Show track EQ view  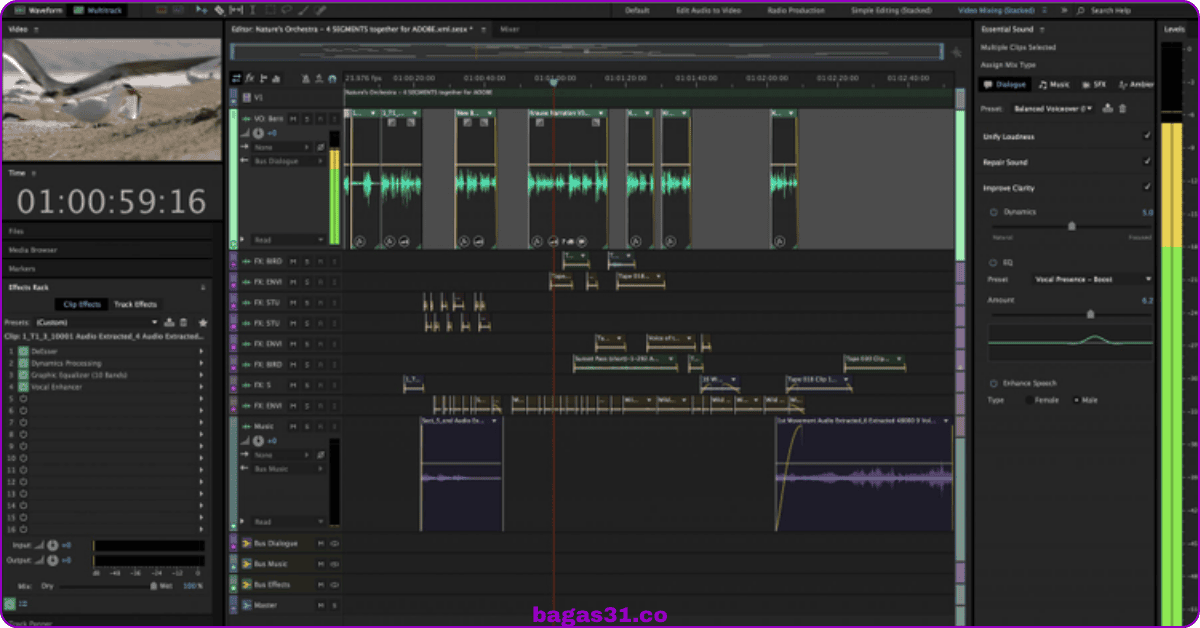point(276,78)
